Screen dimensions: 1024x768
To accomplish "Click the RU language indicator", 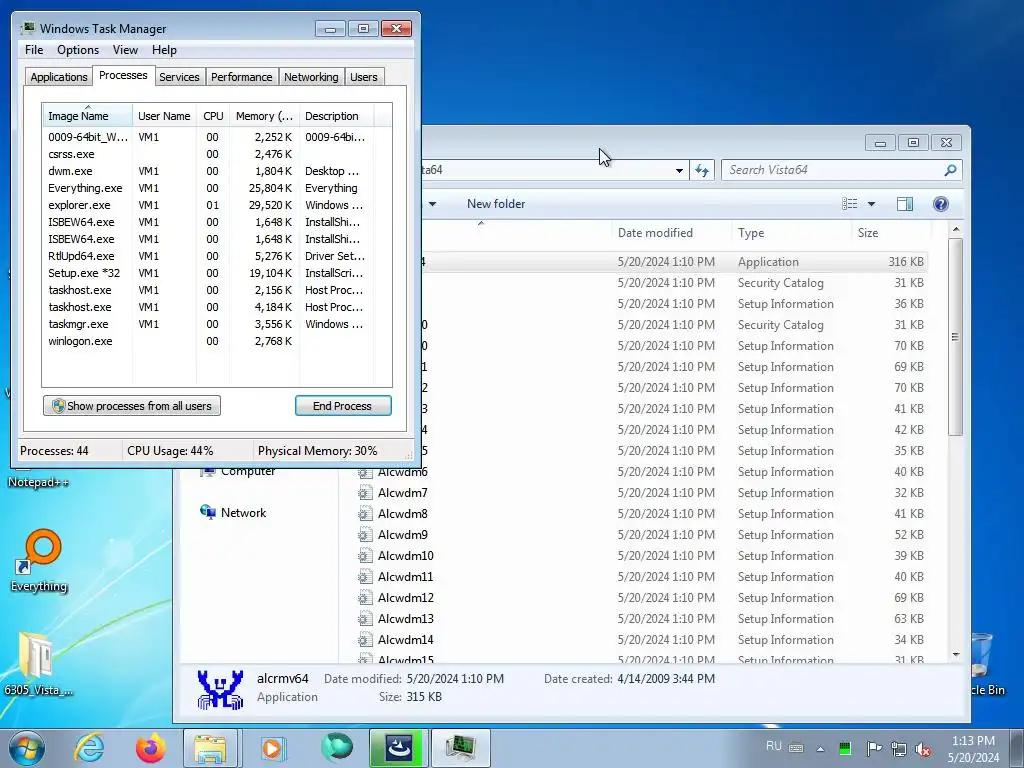I will [774, 746].
